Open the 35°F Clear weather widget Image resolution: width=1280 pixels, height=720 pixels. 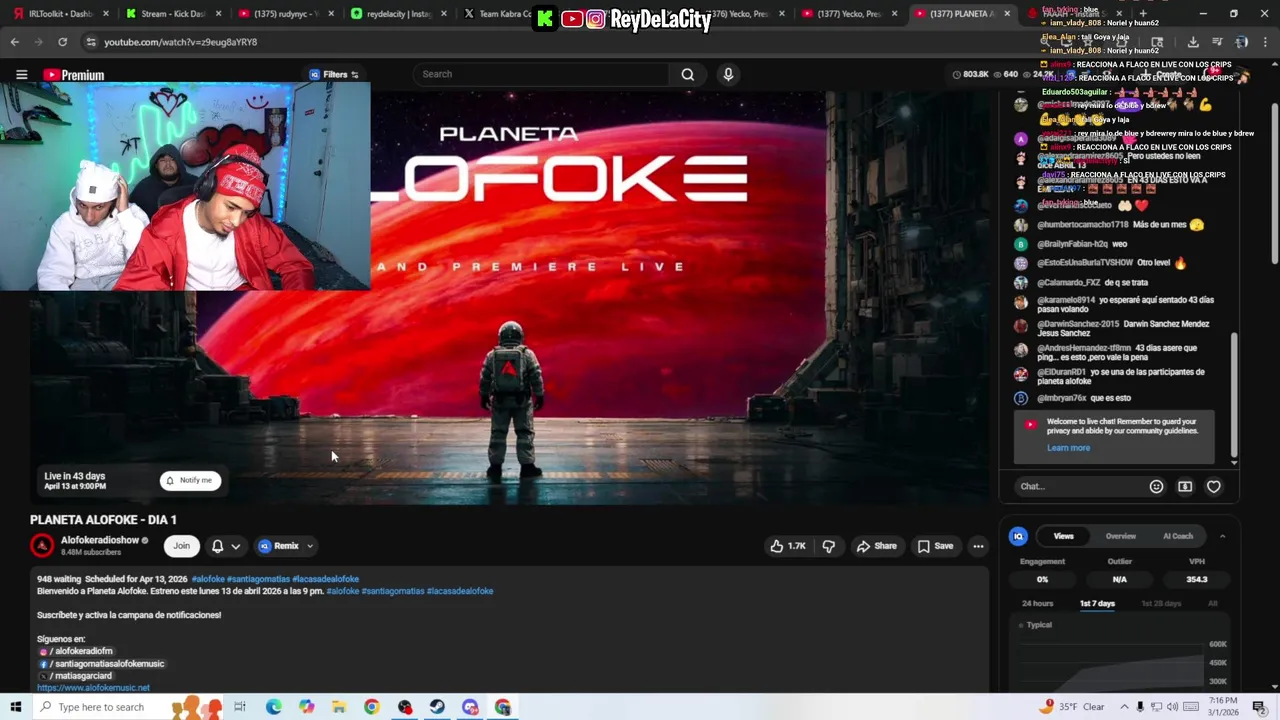[1073, 707]
